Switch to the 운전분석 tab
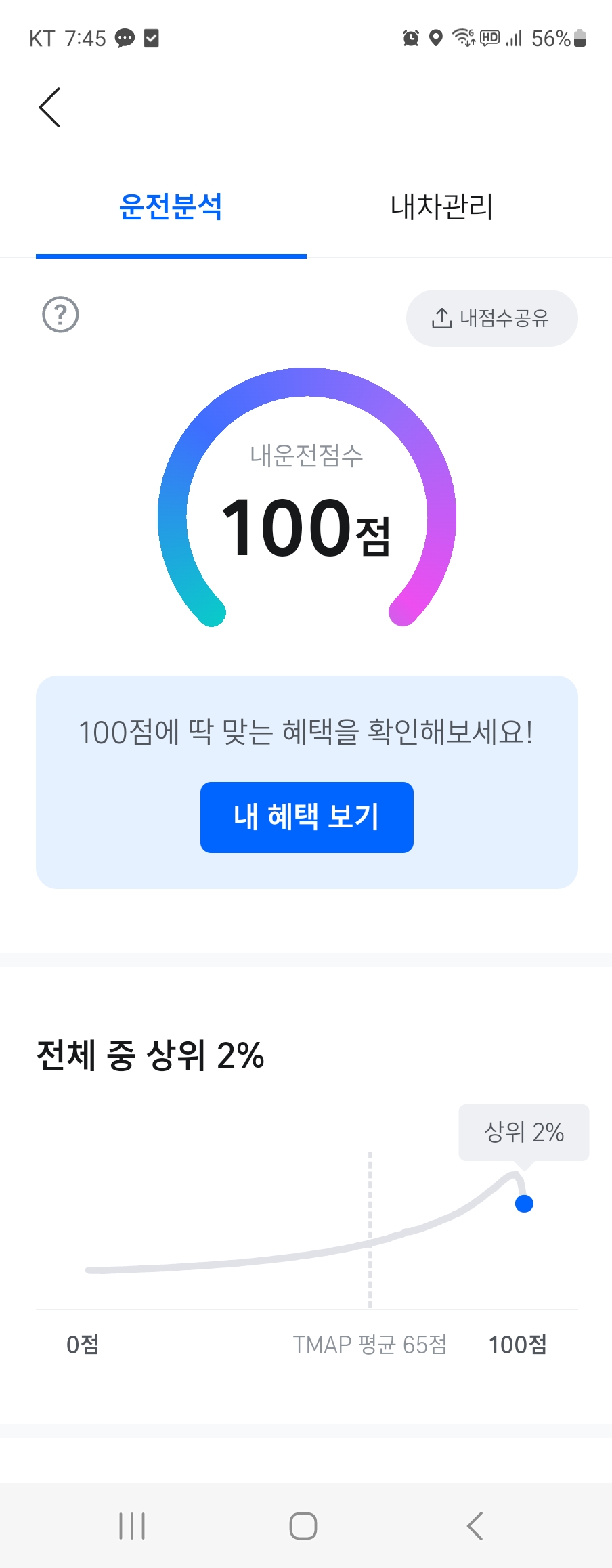Screen dimensions: 612x1568 pos(171,206)
